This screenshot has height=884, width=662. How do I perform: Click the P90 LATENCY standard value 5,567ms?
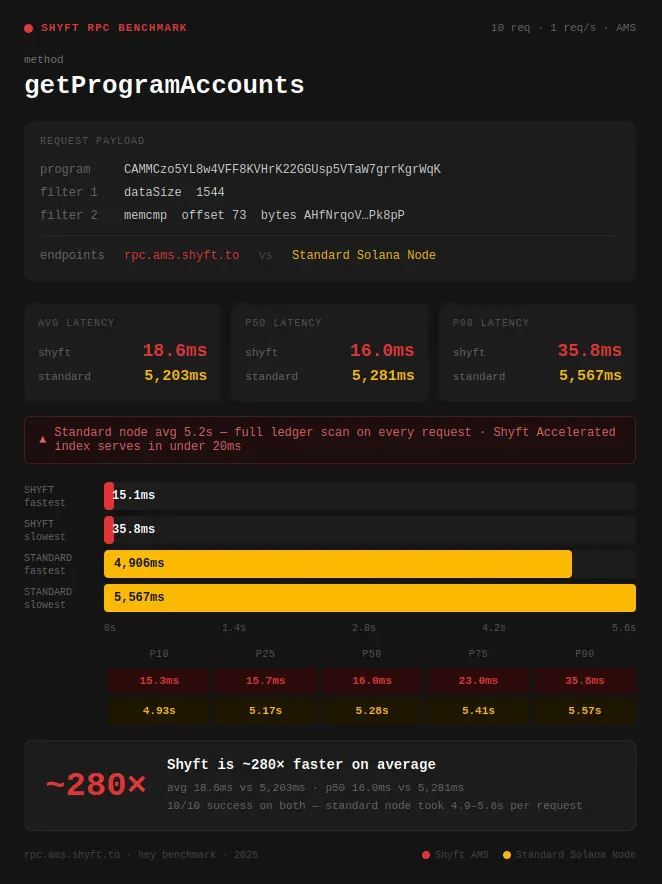coord(590,375)
